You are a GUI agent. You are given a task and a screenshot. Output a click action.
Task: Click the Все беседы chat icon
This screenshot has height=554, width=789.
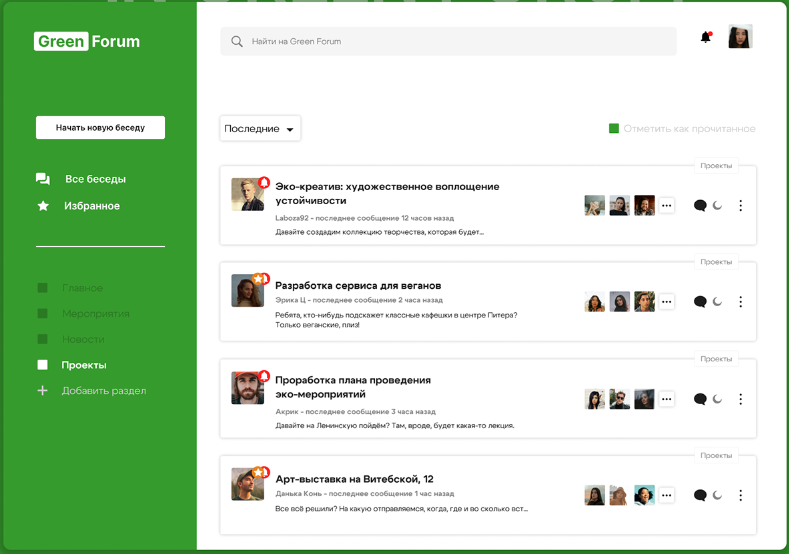point(43,179)
